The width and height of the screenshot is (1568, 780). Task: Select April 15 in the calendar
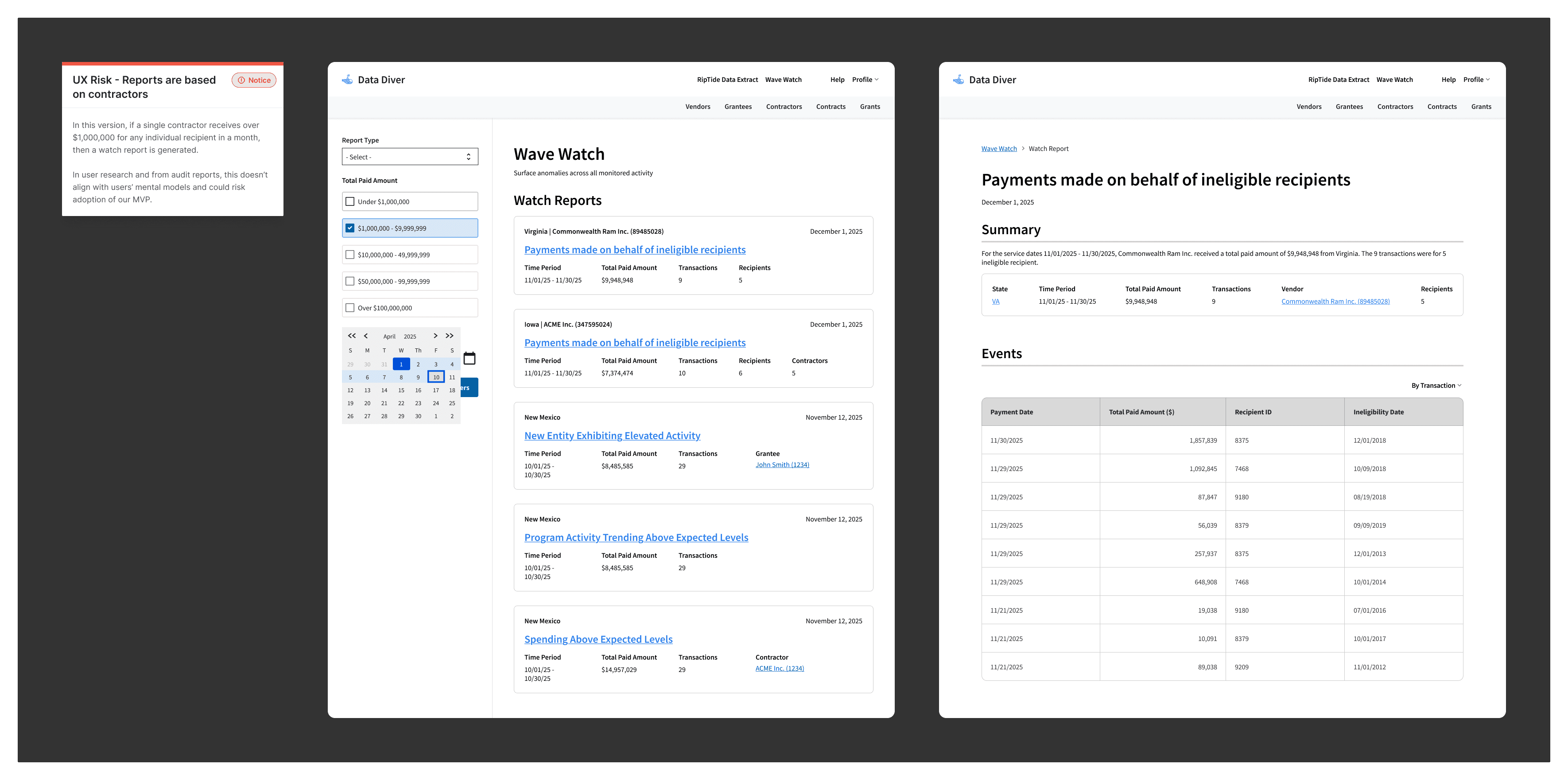click(x=401, y=390)
